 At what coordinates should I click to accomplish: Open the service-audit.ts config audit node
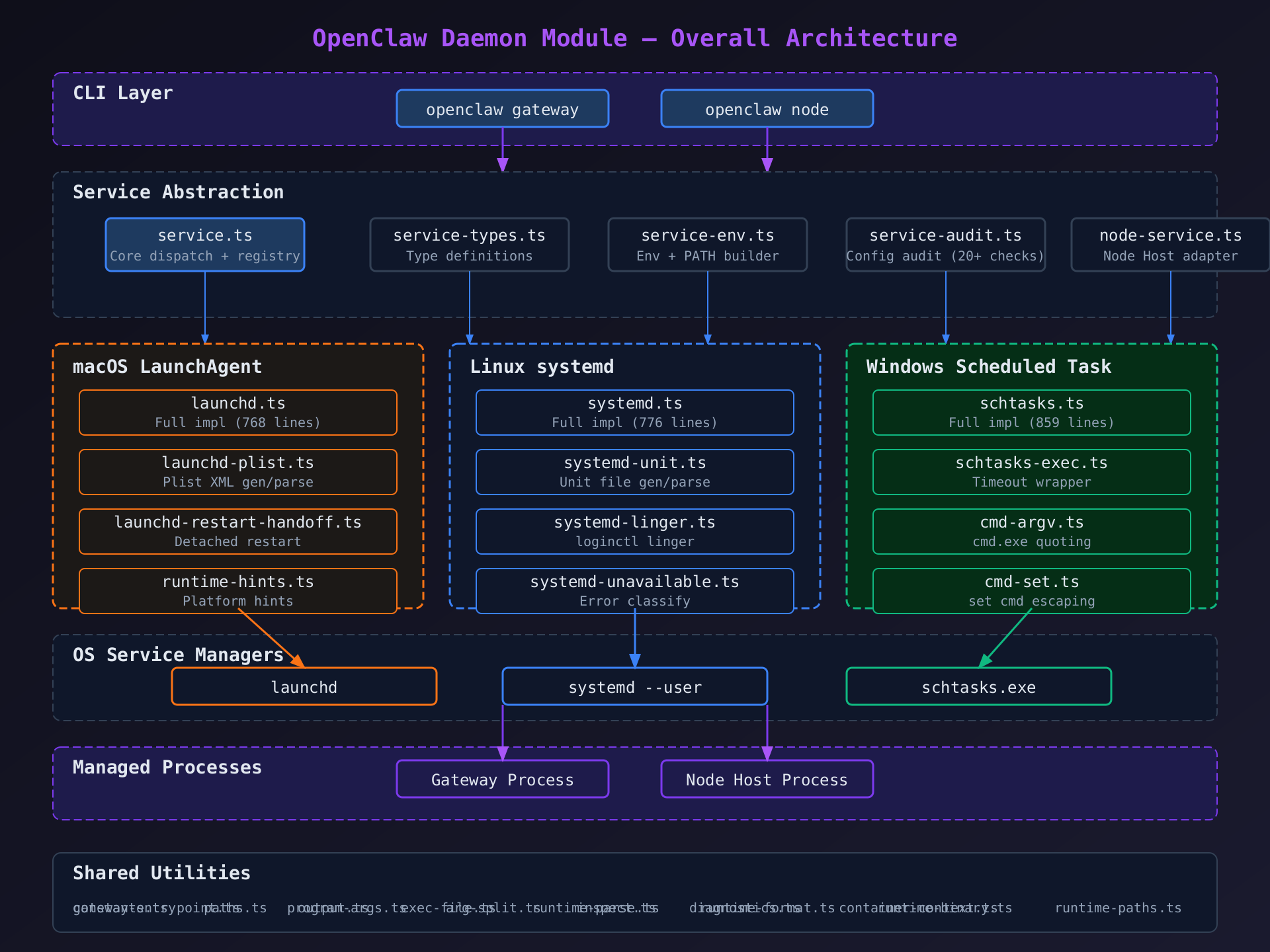pos(945,245)
